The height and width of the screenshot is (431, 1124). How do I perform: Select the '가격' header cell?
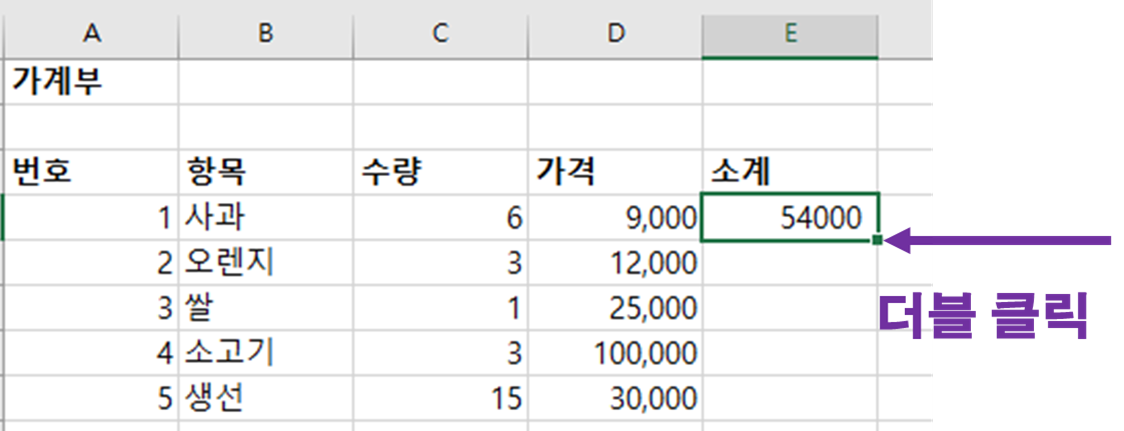[x=615, y=172]
